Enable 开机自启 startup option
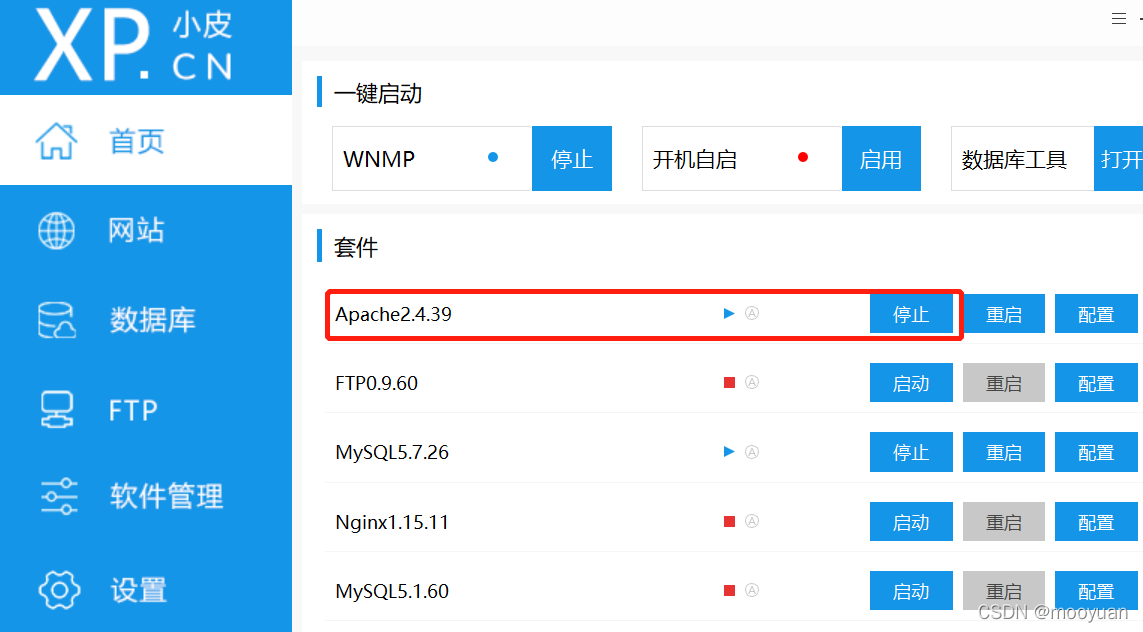Viewport: 1143px width, 632px height. [x=881, y=159]
